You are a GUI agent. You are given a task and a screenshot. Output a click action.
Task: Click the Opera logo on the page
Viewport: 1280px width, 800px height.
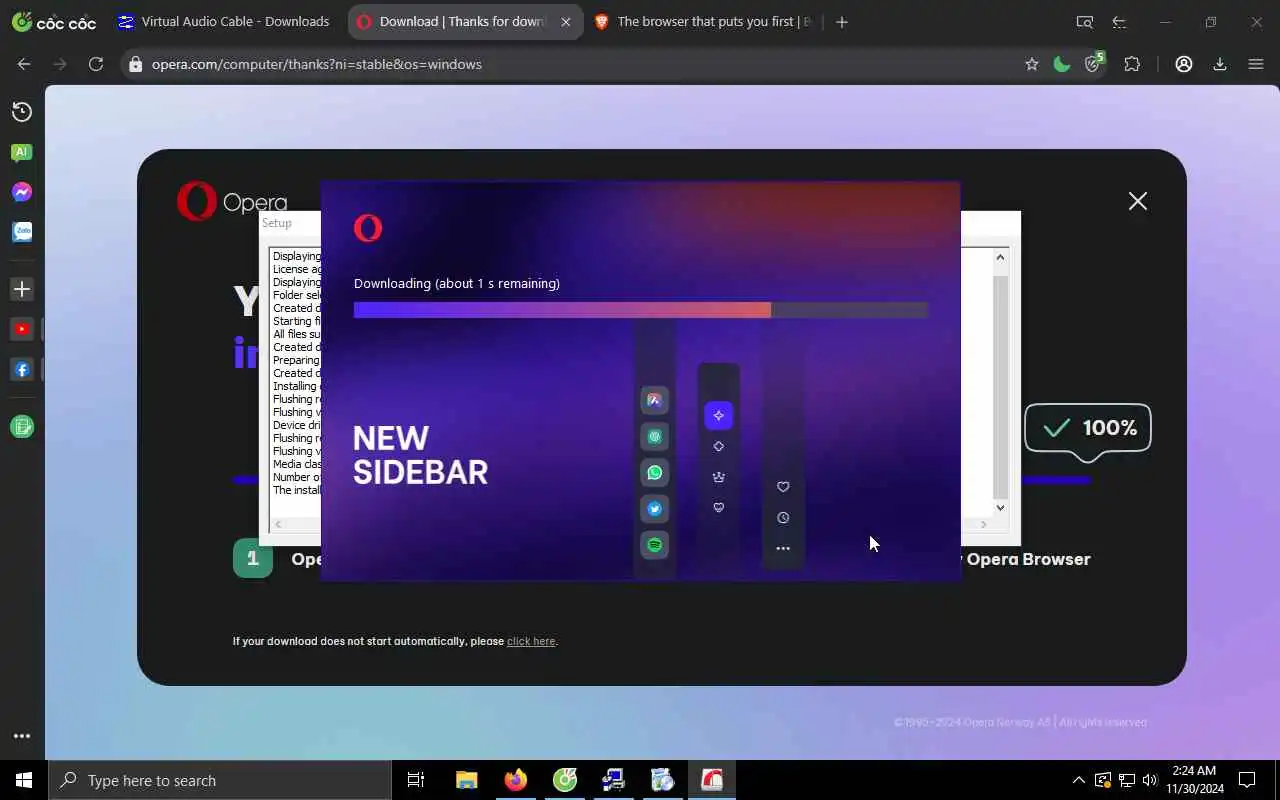coord(232,202)
